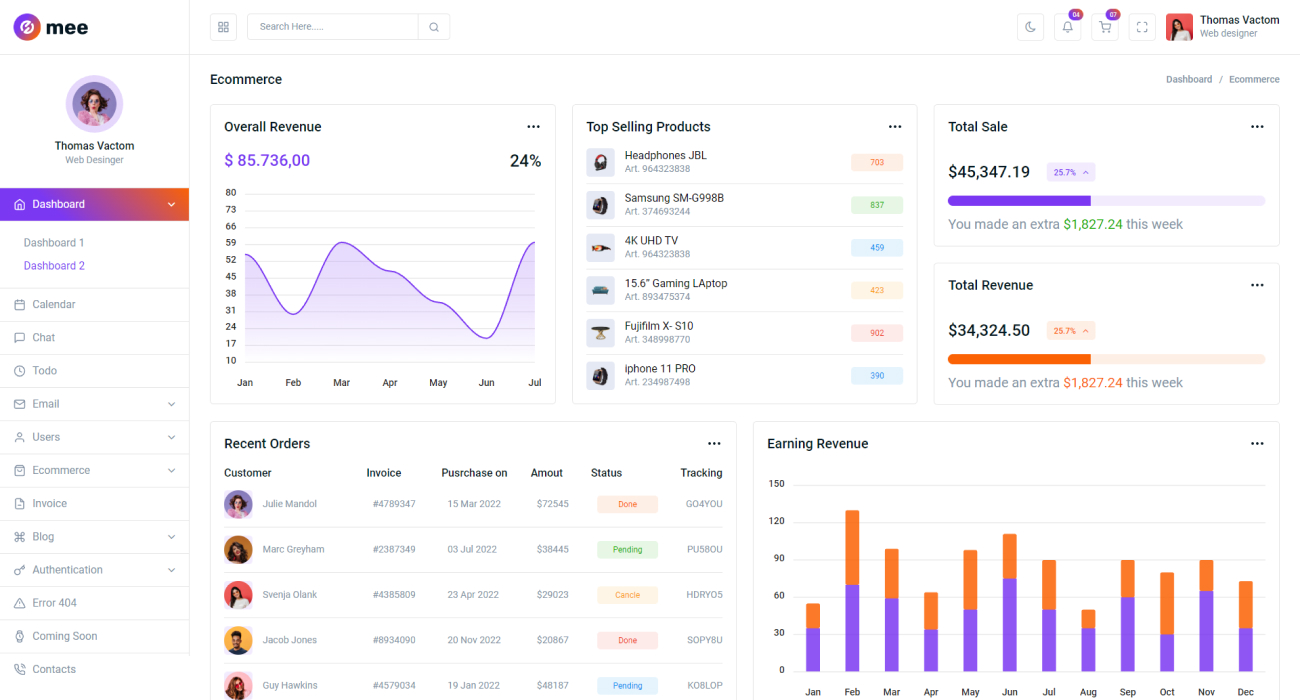Screen dimensions: 1300x700
Task: Open notifications bell icon
Action: coord(1067,27)
